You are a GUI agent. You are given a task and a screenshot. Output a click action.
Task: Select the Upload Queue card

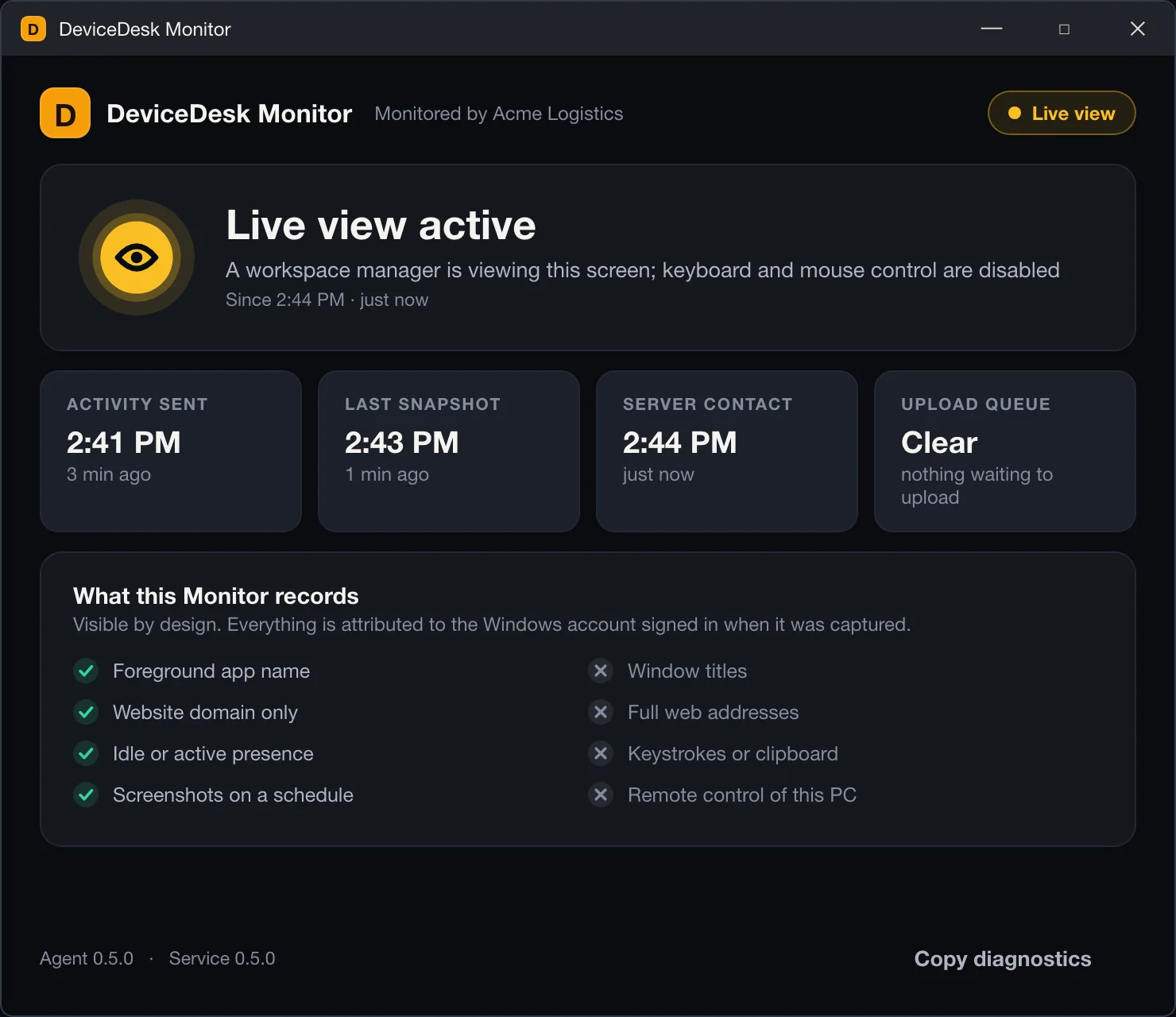tap(1005, 451)
